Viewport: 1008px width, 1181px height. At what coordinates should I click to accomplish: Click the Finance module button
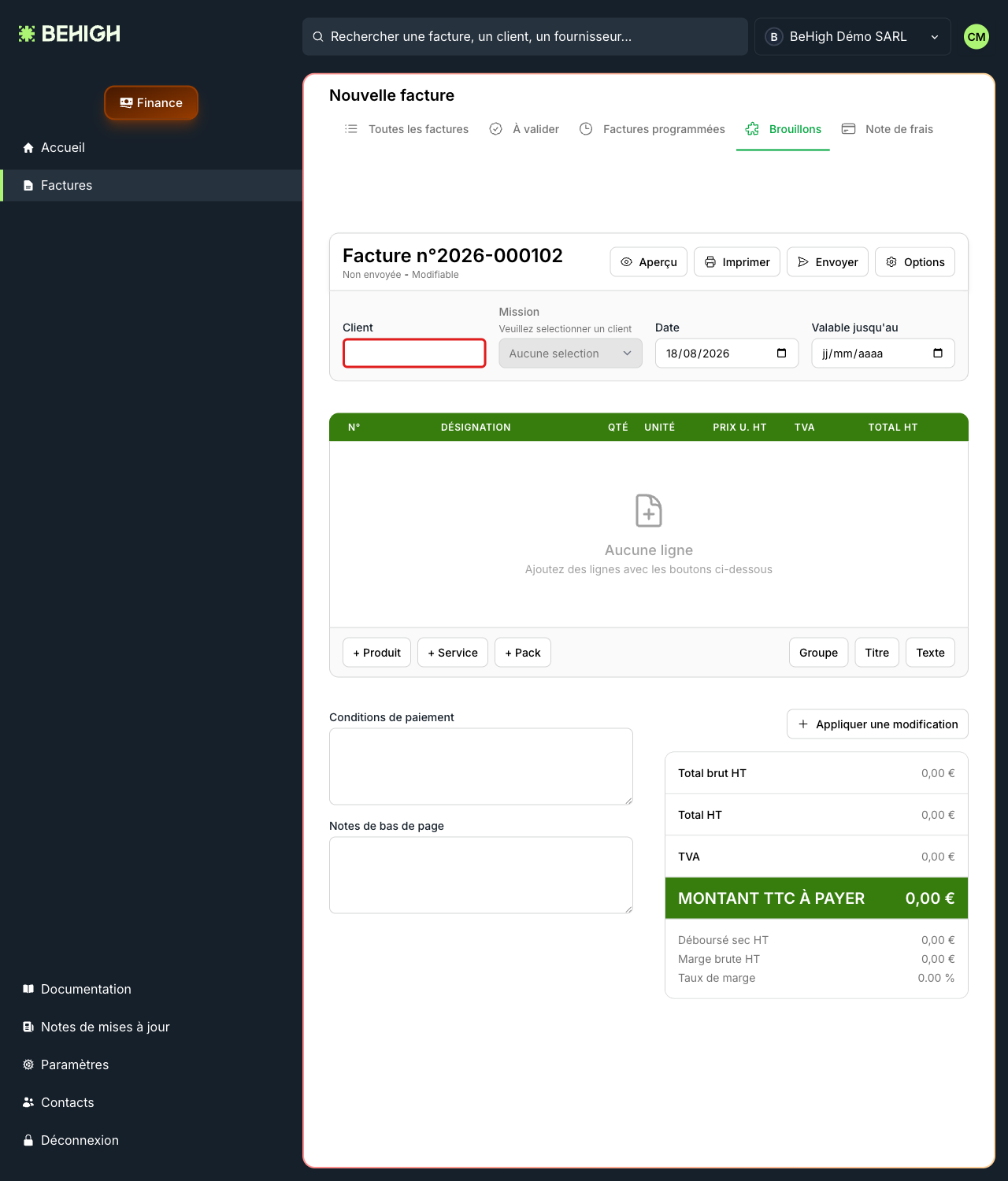[x=151, y=103]
